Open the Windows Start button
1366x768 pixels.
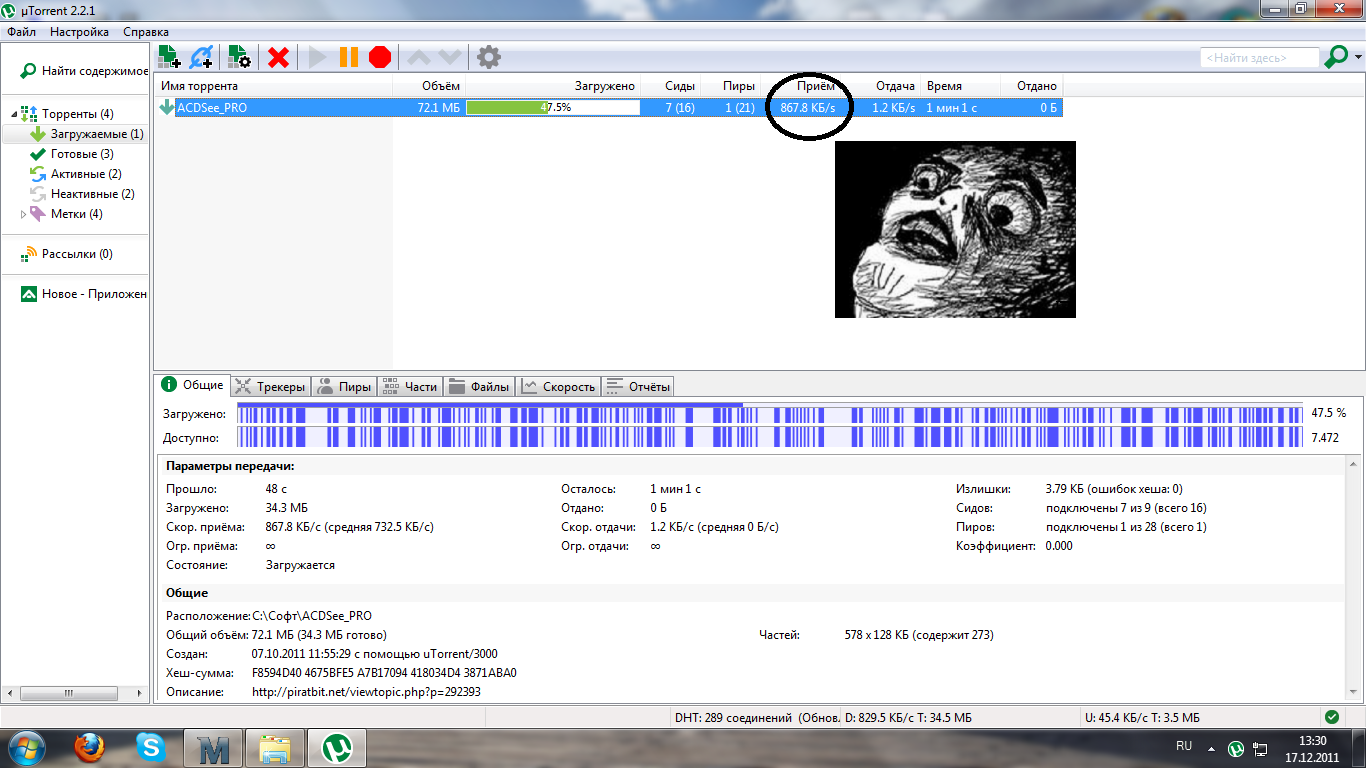coord(27,747)
